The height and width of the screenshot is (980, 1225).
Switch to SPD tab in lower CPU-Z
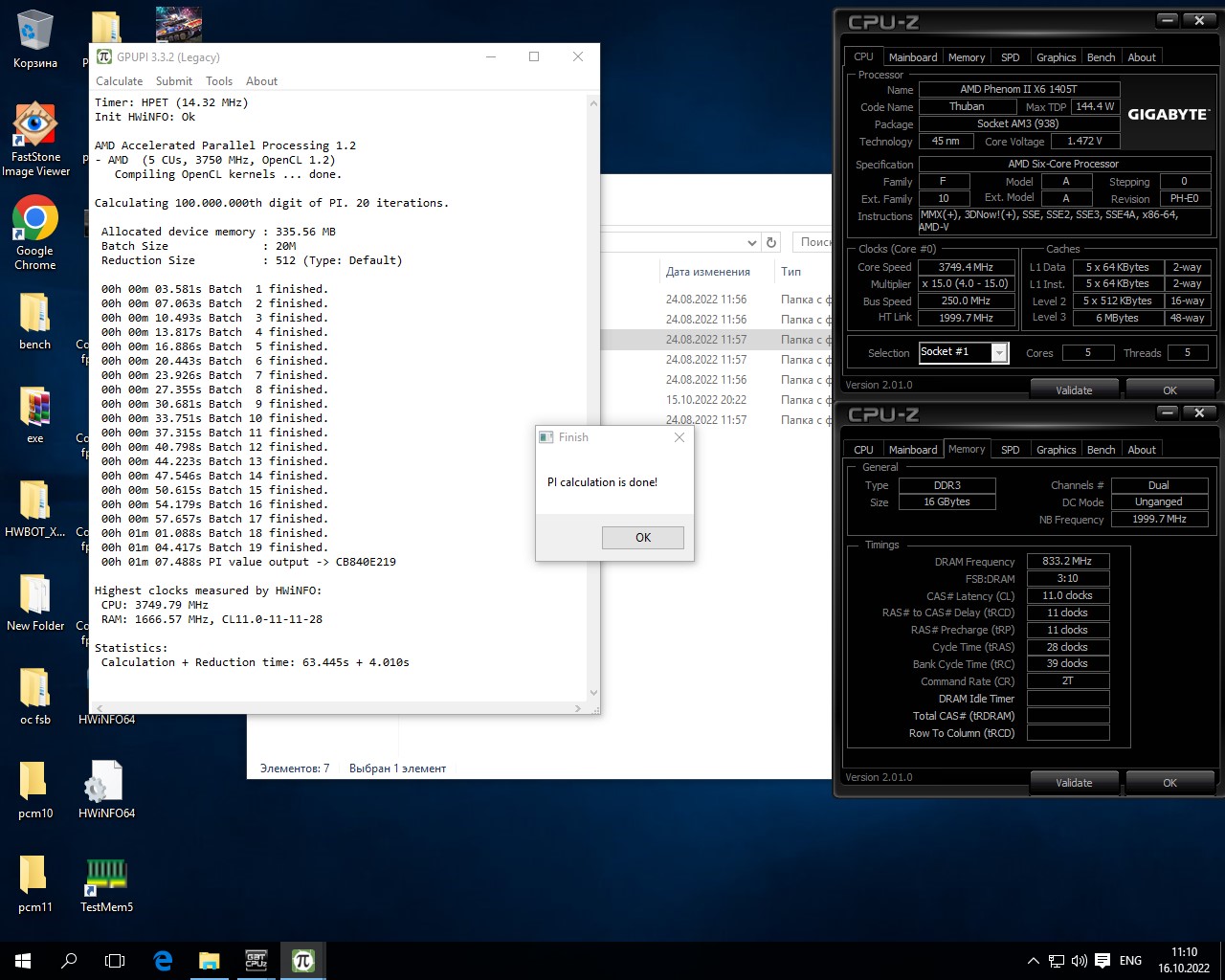click(1011, 450)
